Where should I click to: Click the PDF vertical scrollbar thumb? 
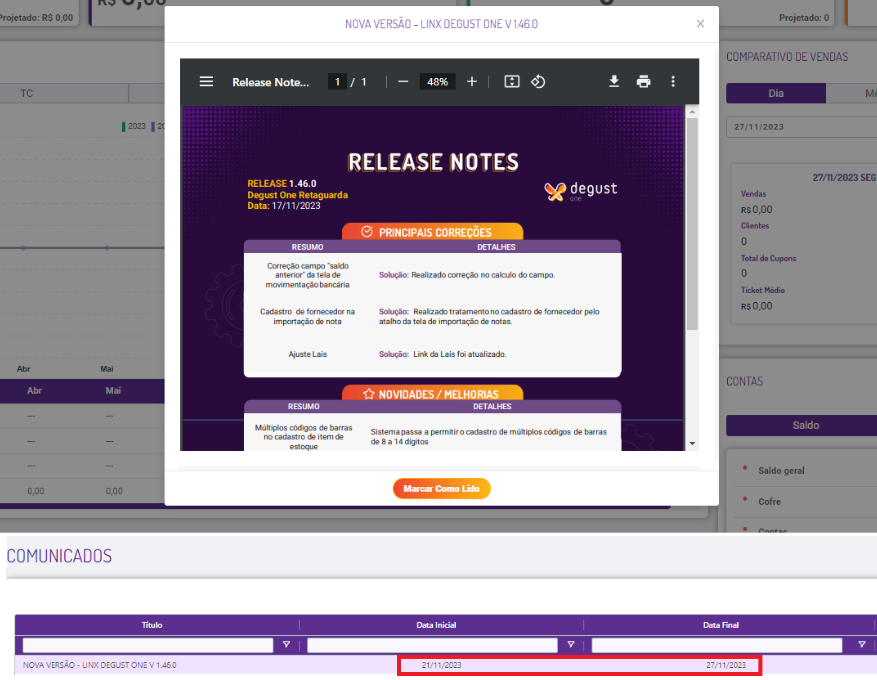click(692, 224)
